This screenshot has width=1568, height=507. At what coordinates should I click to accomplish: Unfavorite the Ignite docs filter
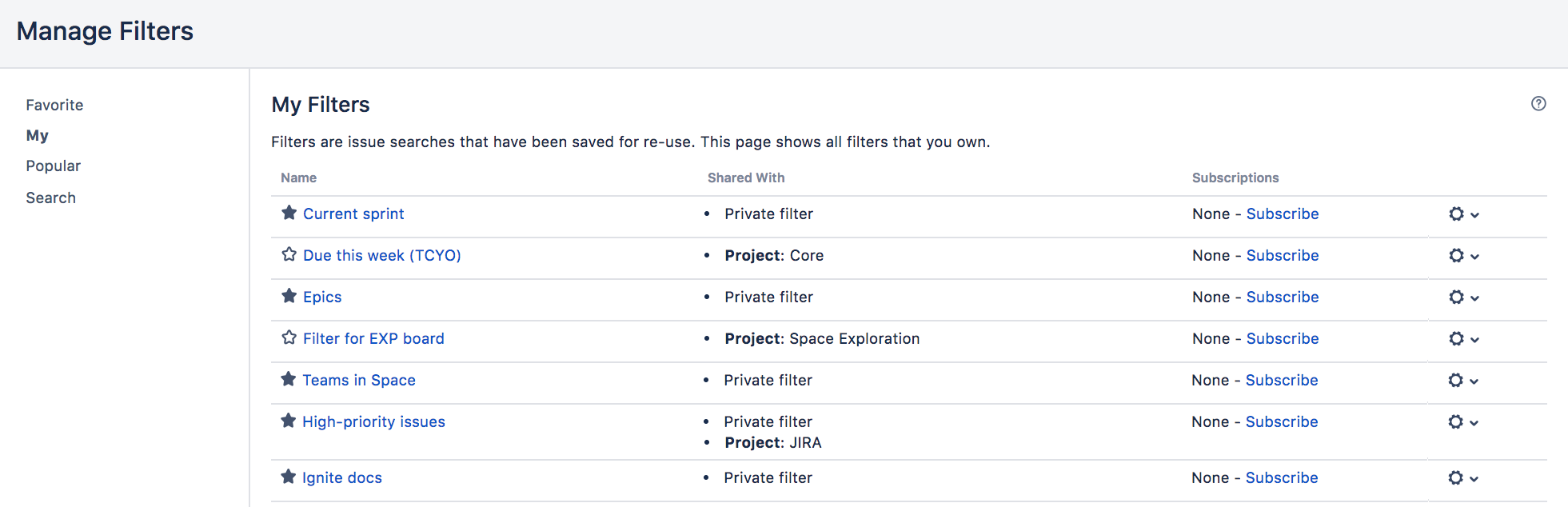pyautogui.click(x=288, y=476)
